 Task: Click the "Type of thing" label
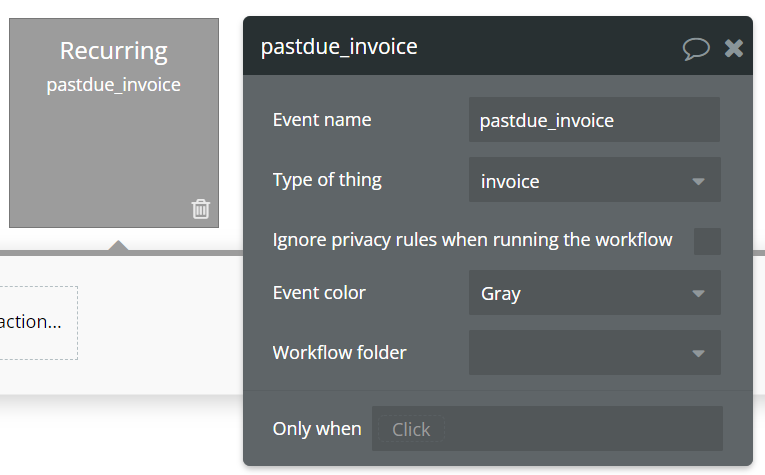click(x=327, y=180)
